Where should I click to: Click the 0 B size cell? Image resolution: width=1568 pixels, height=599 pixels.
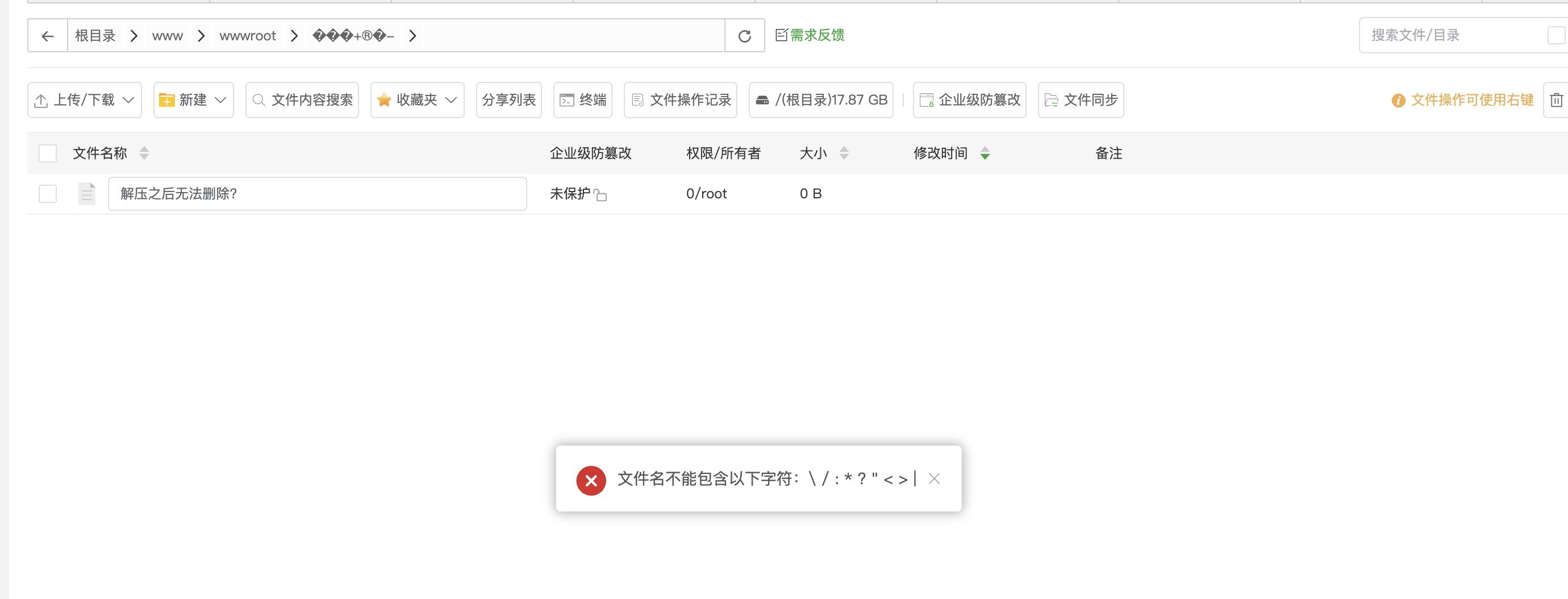811,194
